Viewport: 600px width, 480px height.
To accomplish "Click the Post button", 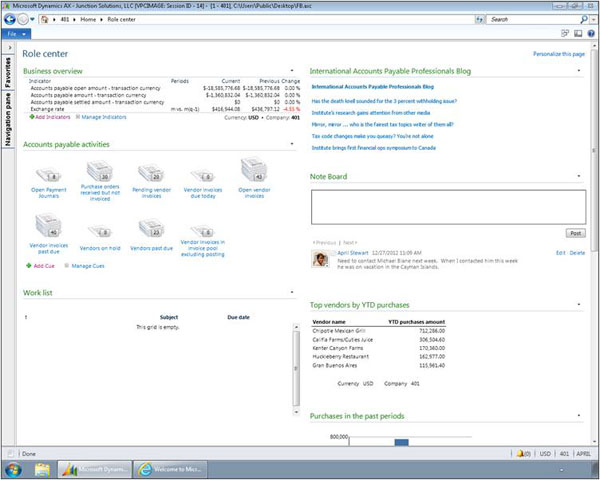I will click(x=575, y=233).
